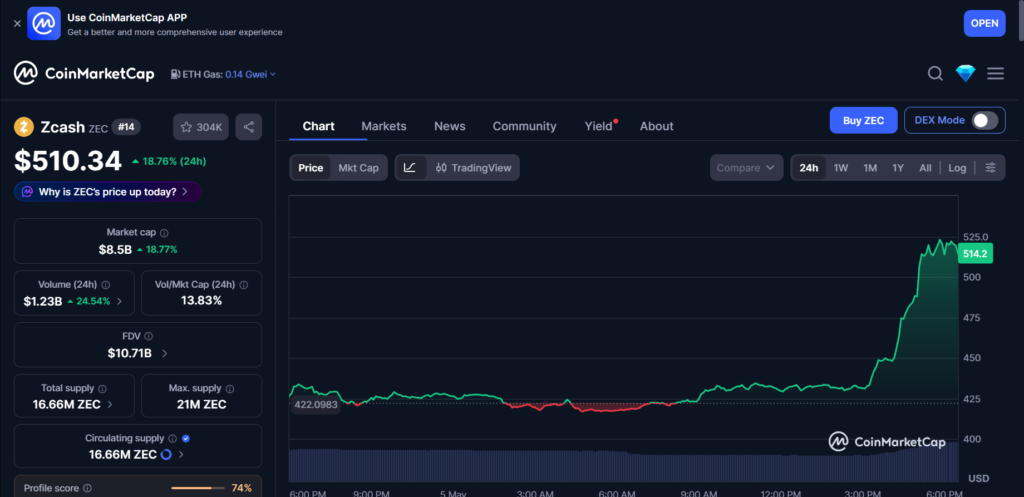
Task: Click the 514.2 current price label
Action: (975, 254)
